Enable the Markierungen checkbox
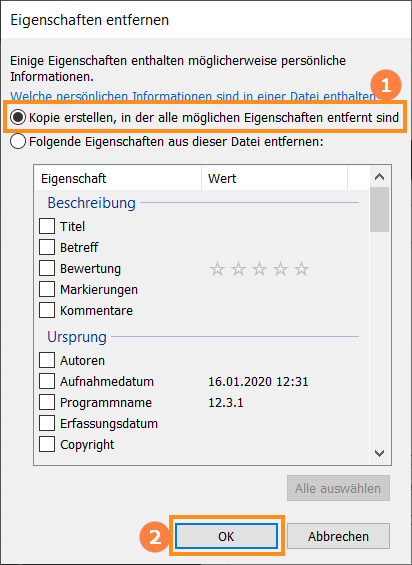The width and height of the screenshot is (412, 565). coord(47,289)
